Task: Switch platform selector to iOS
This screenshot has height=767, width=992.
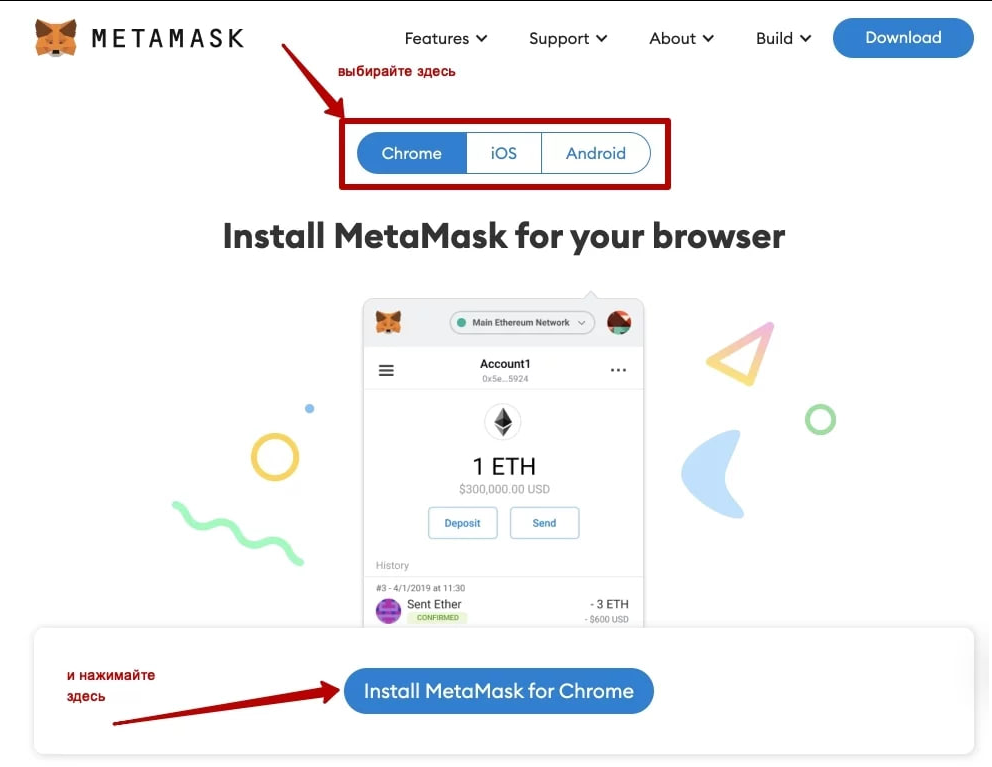Action: 504,153
